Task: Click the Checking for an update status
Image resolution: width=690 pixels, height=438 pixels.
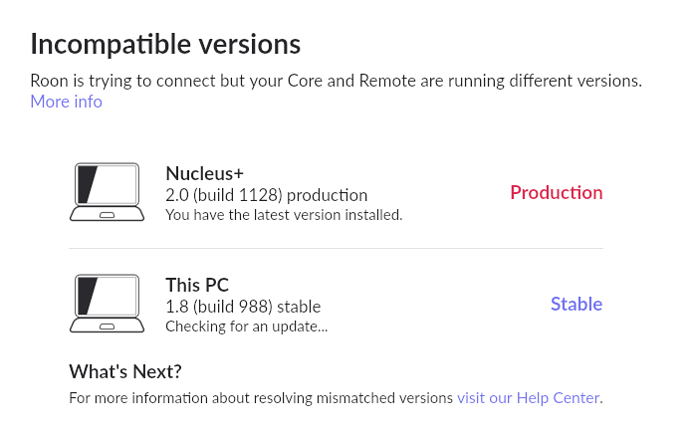Action: pos(246,326)
